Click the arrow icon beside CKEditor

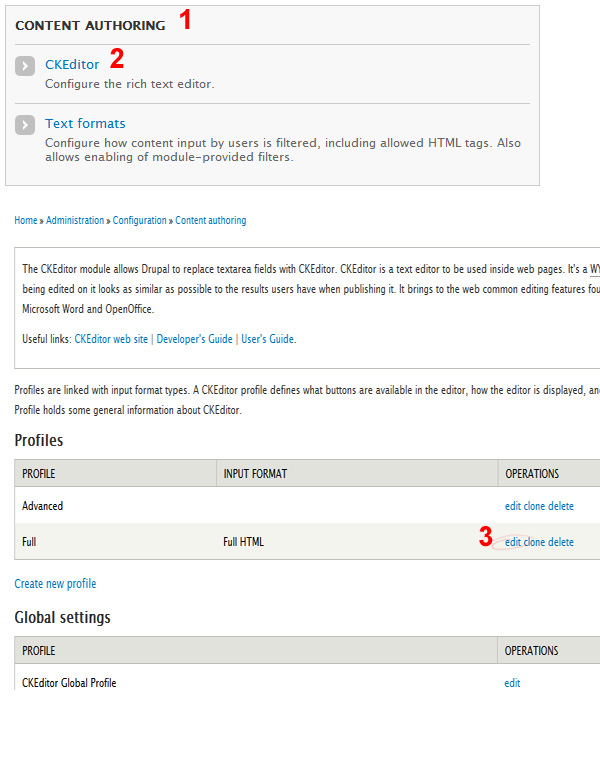tap(25, 66)
